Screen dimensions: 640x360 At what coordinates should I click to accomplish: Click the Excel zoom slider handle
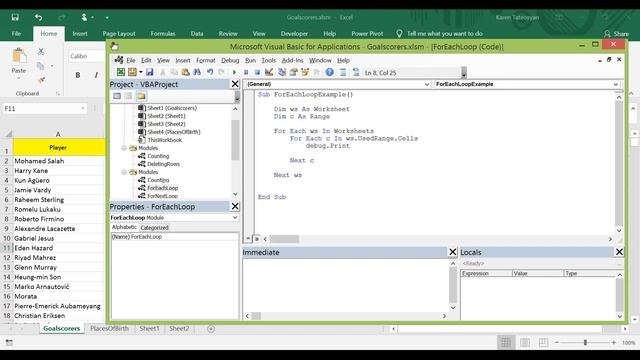[585, 342]
